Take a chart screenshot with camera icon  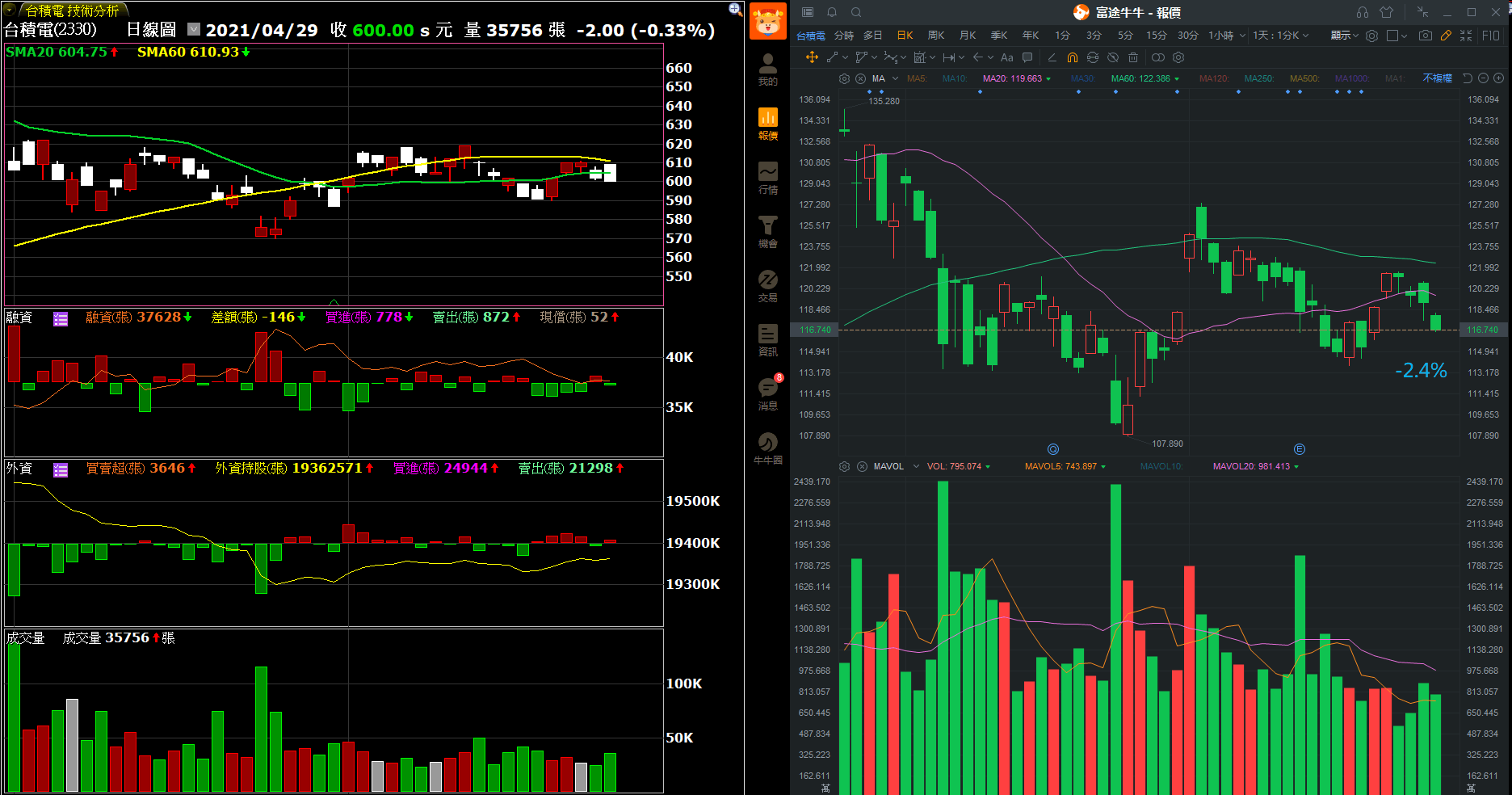[x=1426, y=36]
